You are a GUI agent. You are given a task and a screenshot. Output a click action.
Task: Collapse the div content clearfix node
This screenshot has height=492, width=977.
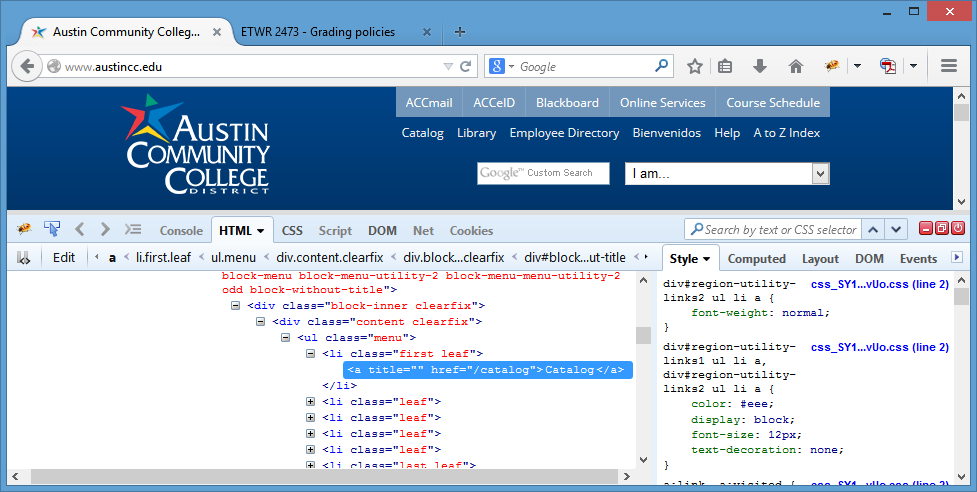(x=260, y=322)
